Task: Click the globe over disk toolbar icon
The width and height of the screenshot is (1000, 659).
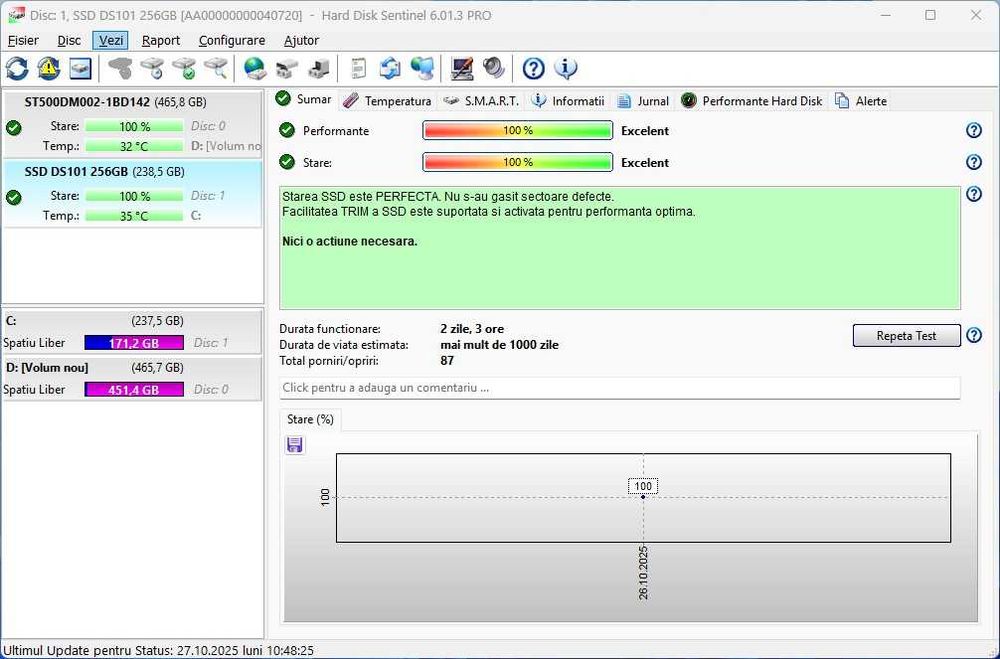Action: (255, 68)
